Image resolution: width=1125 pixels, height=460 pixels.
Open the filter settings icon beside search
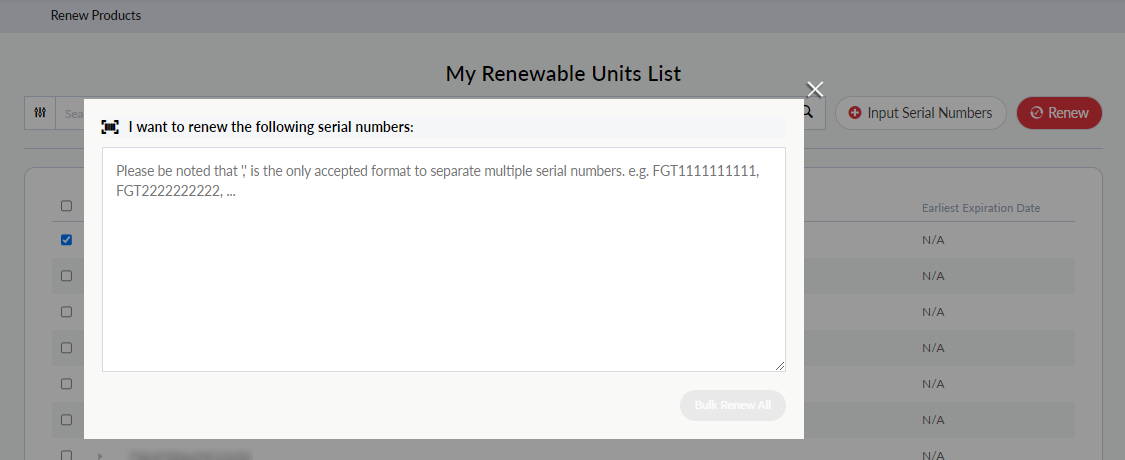click(x=40, y=113)
